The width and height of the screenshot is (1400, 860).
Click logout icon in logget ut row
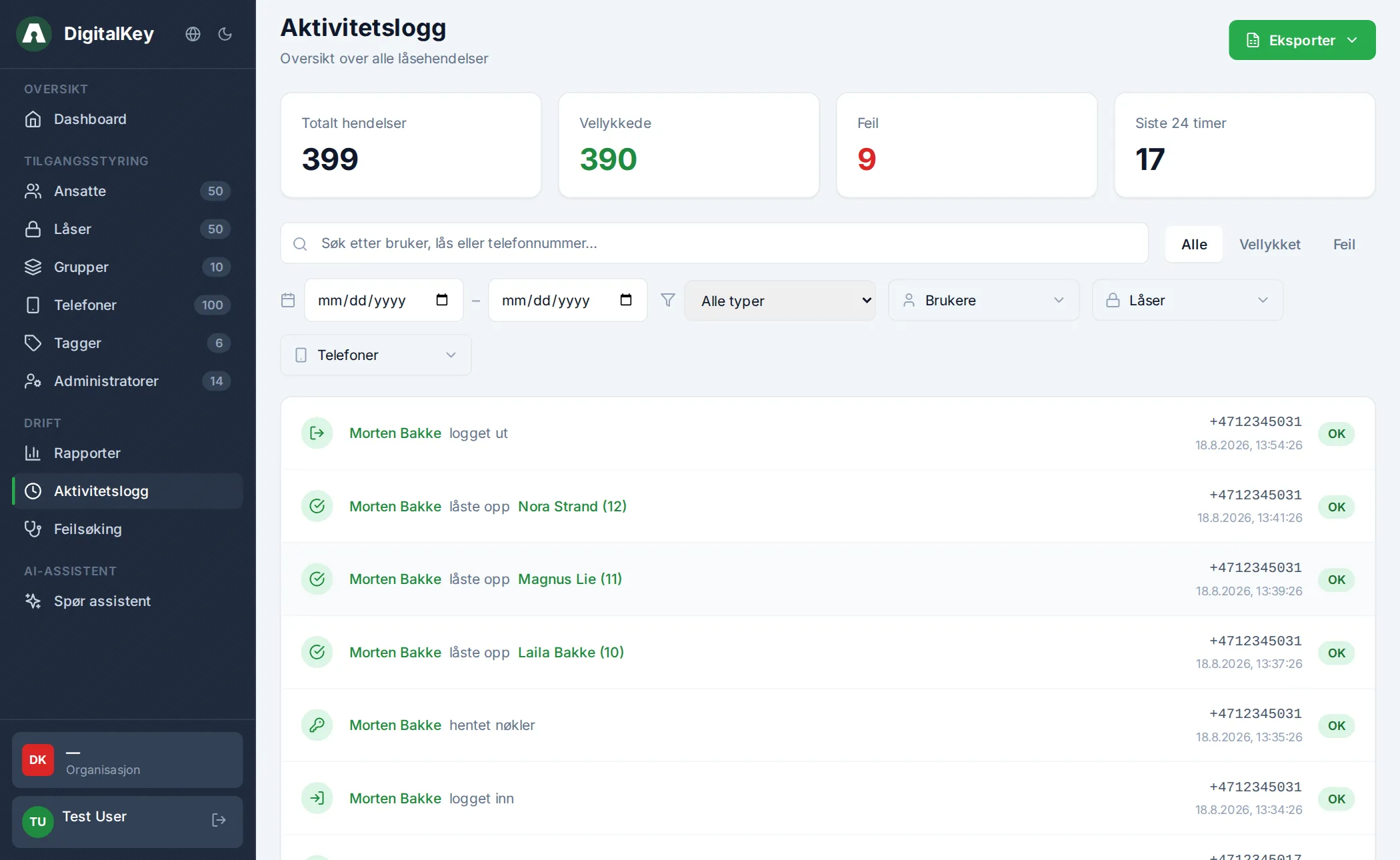click(x=317, y=433)
